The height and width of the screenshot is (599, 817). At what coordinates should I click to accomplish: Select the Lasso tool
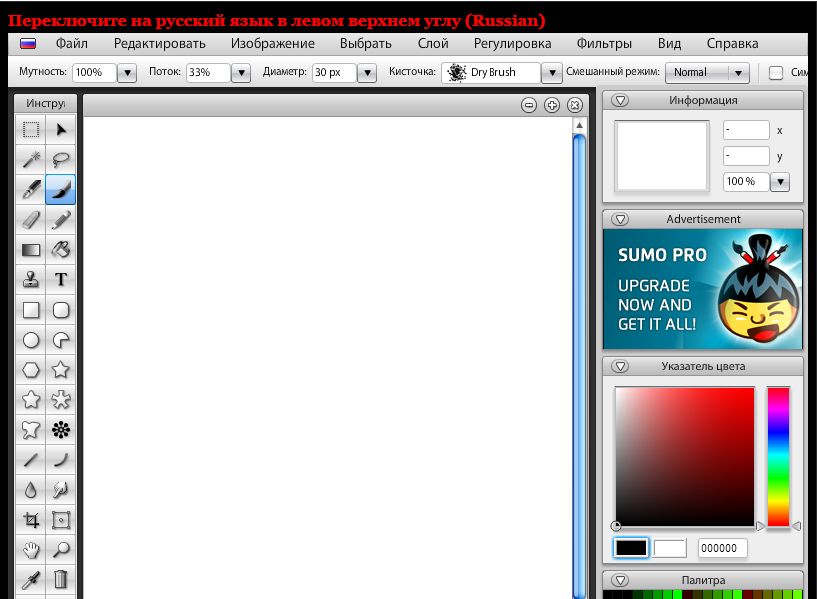(61, 159)
